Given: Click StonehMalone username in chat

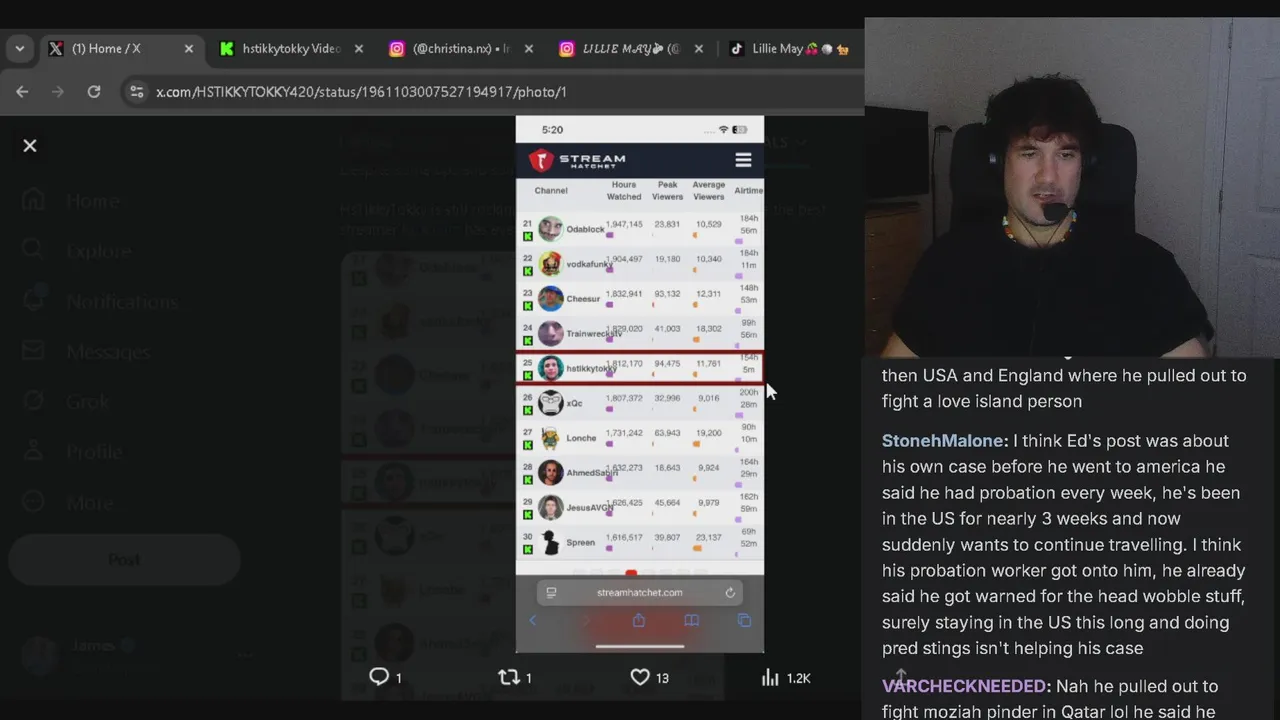Looking at the screenshot, I should tap(944, 440).
